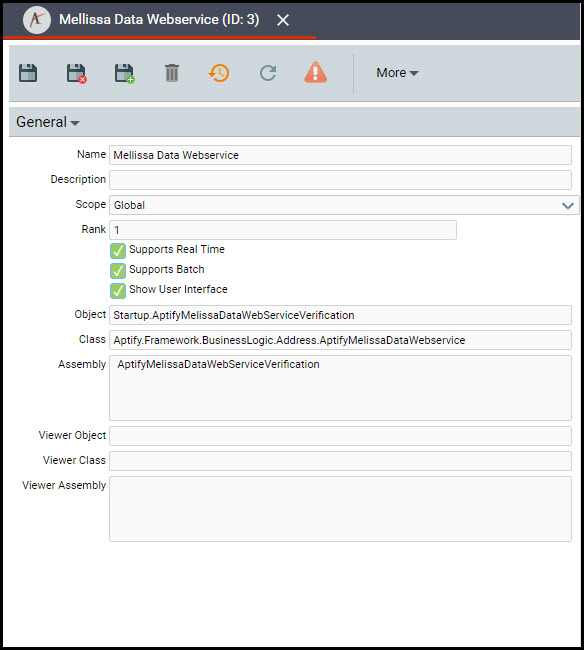
Task: Click the Viewer Assembly text area
Action: tap(340, 509)
